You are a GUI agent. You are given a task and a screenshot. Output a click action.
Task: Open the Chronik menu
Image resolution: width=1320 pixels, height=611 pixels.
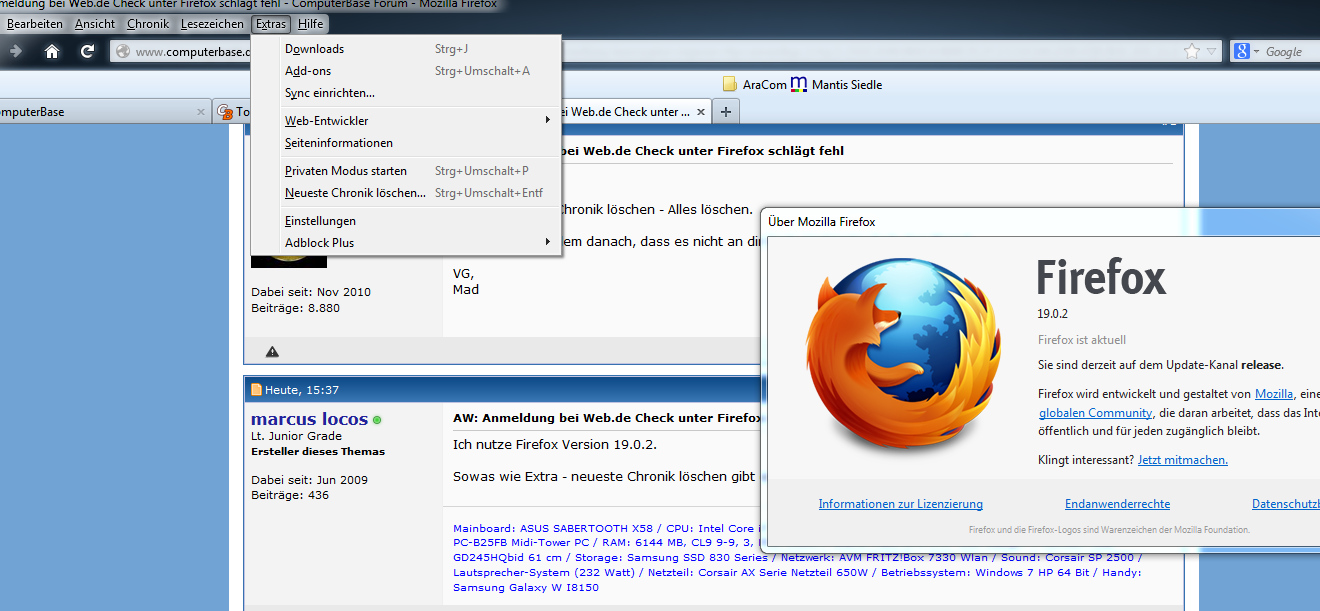click(148, 24)
